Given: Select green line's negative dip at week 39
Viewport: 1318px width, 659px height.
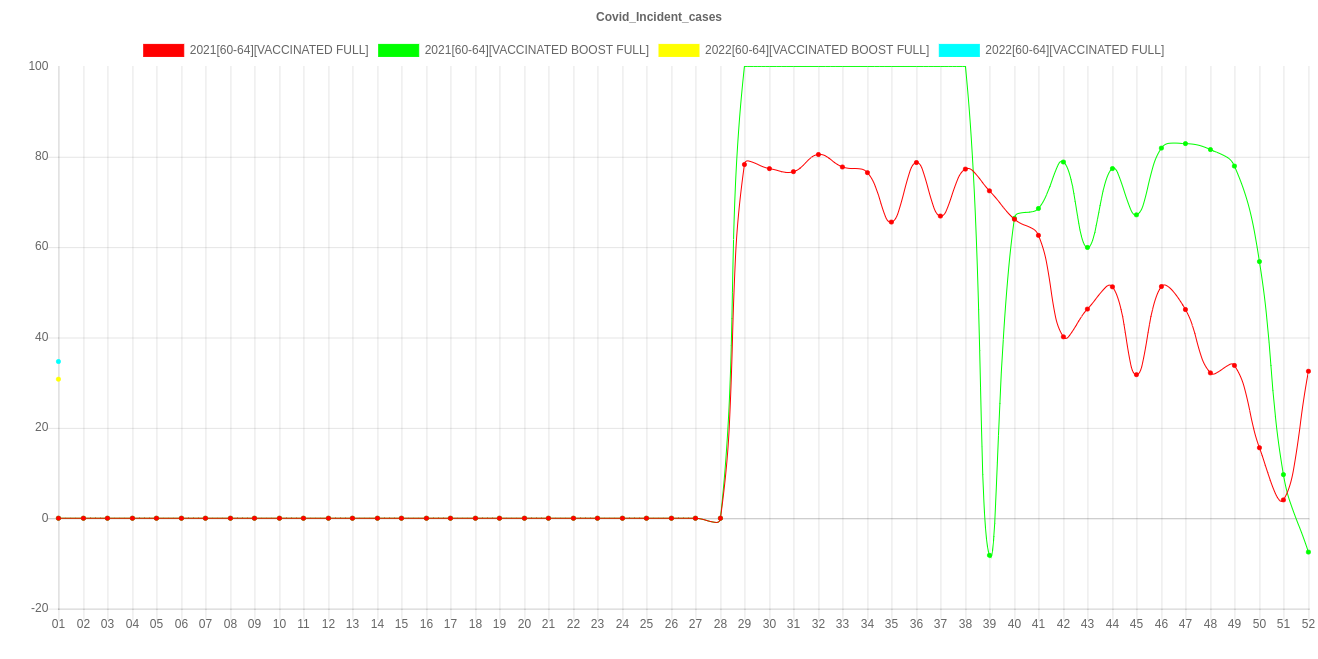Looking at the screenshot, I should click(x=989, y=555).
